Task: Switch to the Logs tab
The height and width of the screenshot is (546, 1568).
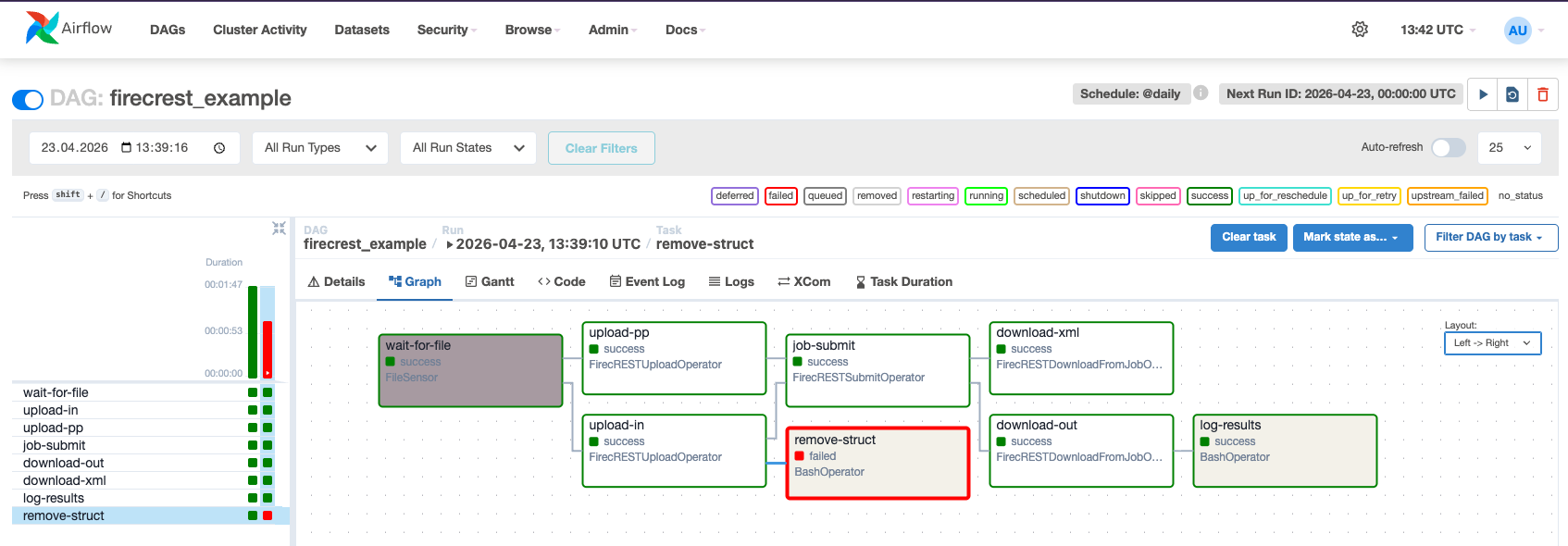Action: coord(731,281)
